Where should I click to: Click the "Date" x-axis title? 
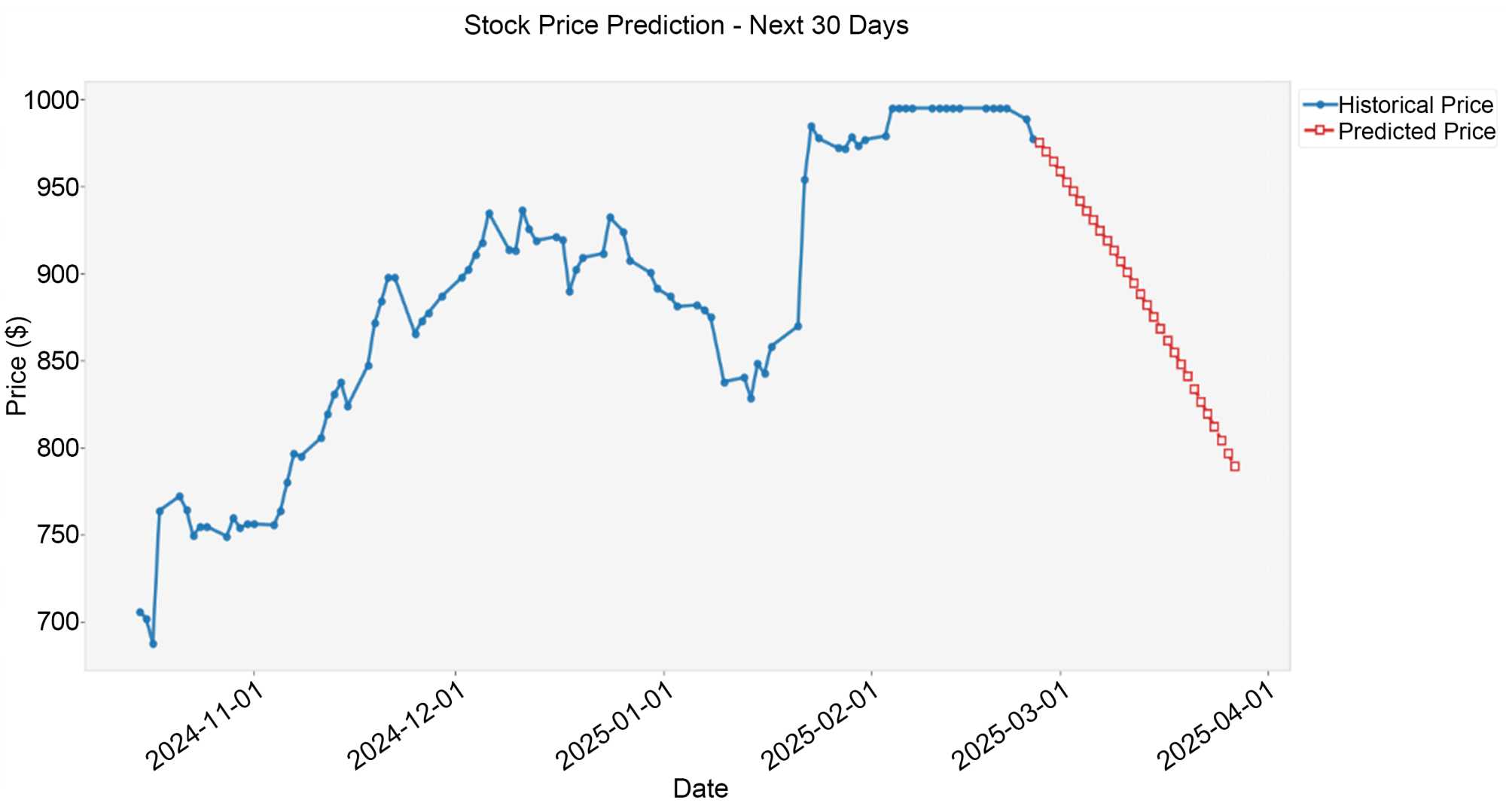[x=700, y=788]
